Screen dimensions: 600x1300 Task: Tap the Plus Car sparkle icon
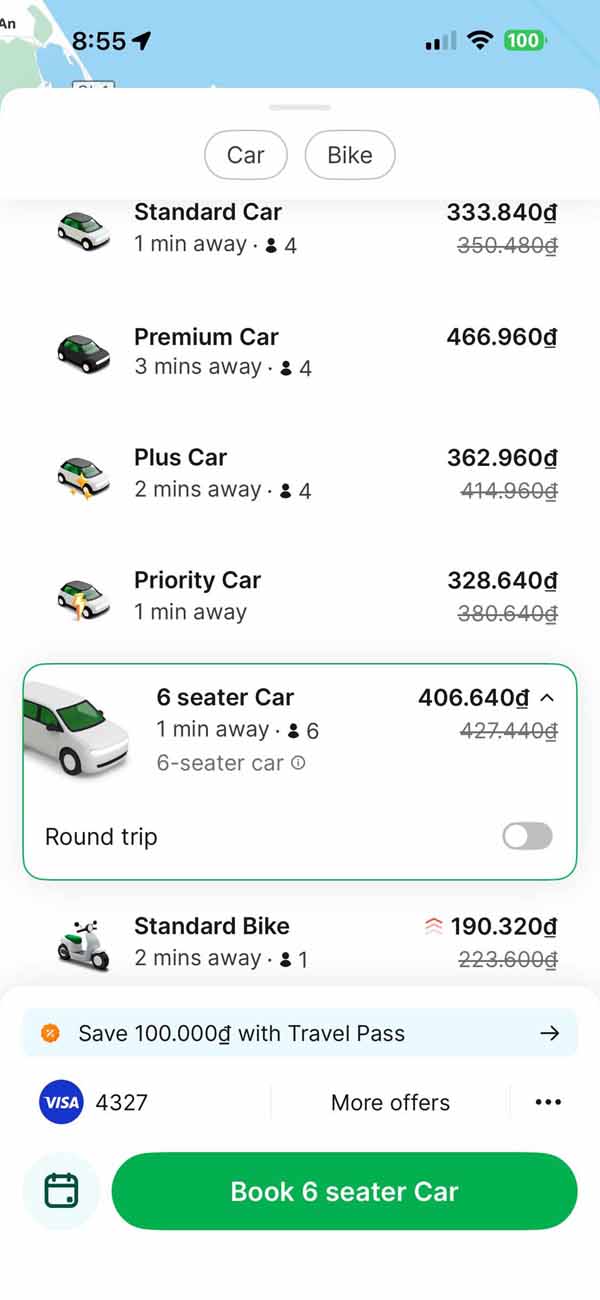tap(82, 475)
